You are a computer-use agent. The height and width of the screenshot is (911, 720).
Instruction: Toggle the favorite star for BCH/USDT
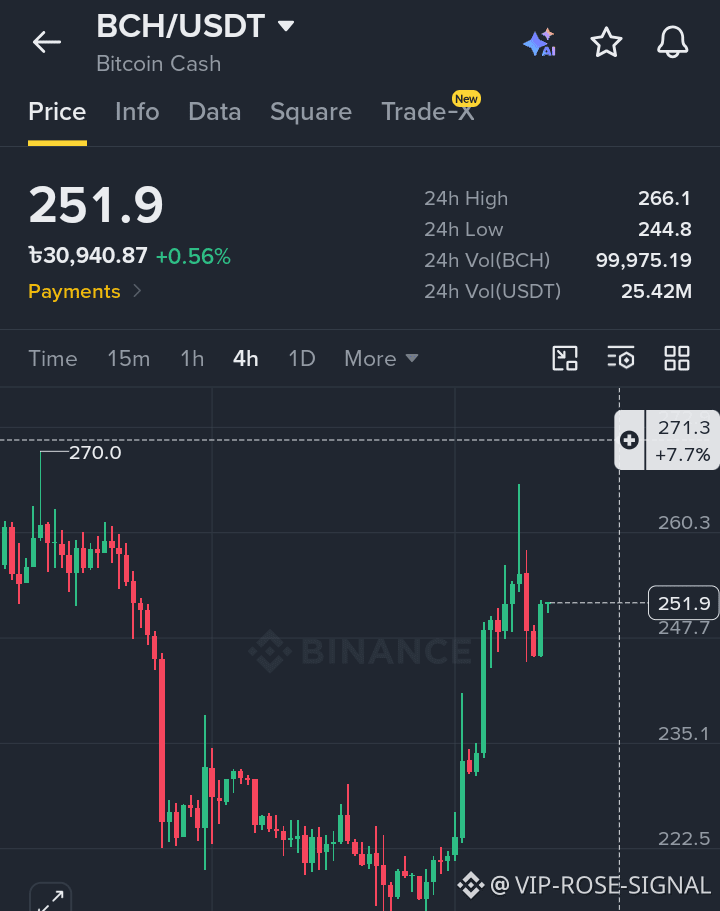pyautogui.click(x=606, y=42)
